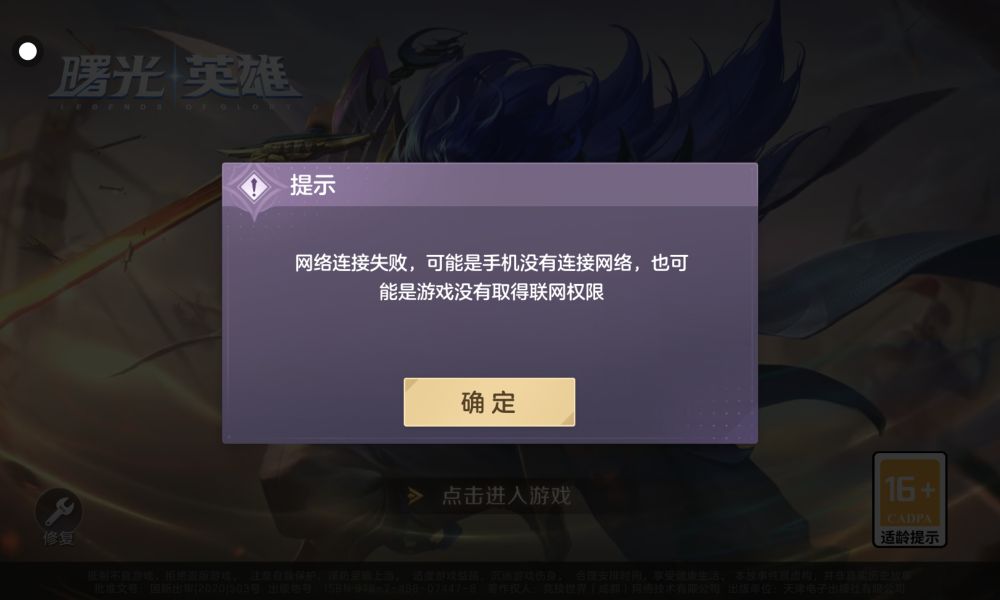Click the 曙光 part of the game logo
1000x600 pixels.
107,77
